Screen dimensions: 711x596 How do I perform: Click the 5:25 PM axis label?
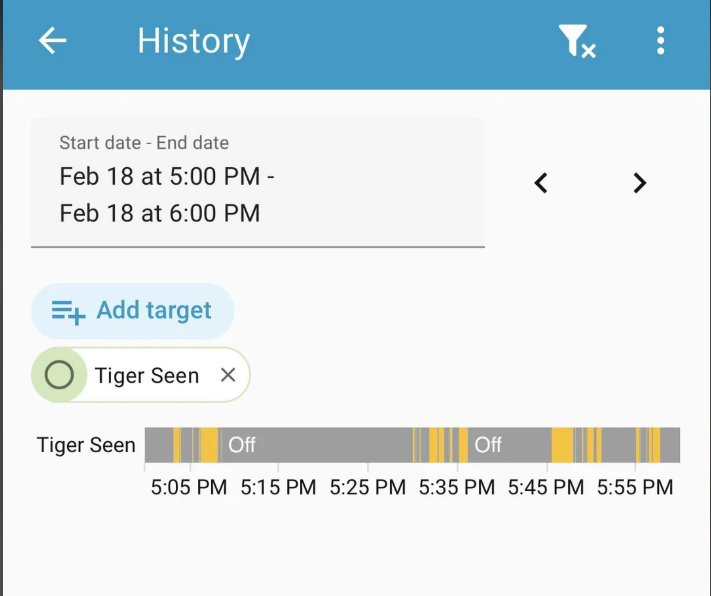[367, 488]
